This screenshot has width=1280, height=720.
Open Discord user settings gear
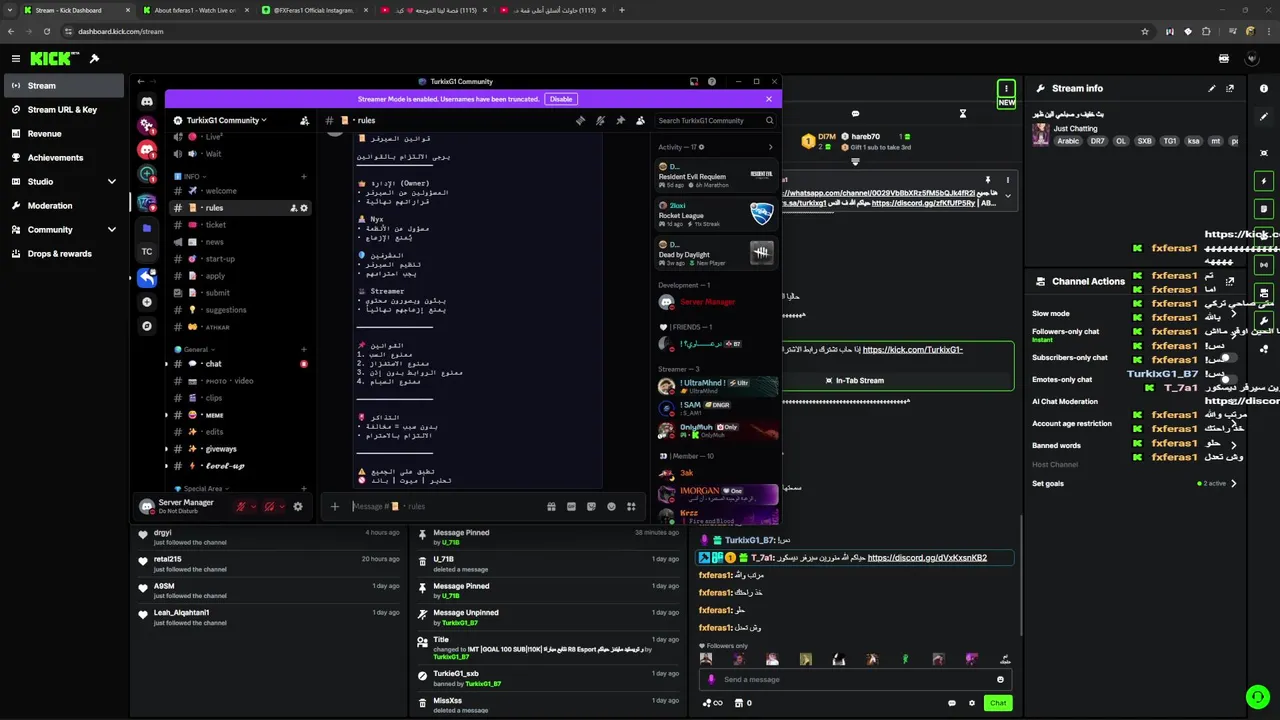[x=297, y=507]
